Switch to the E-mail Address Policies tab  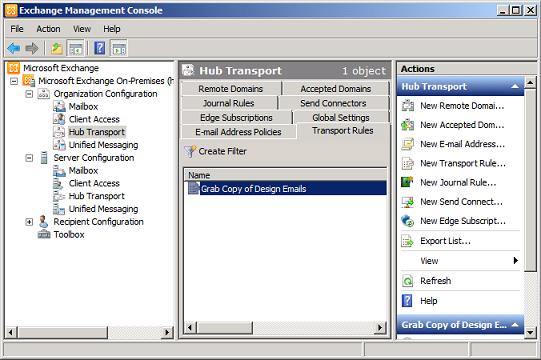[238, 132]
